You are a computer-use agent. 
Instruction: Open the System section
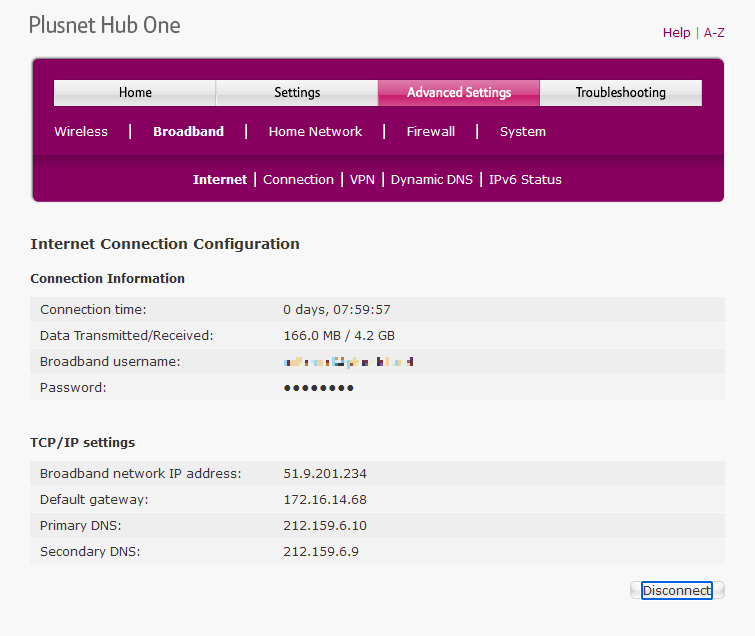[x=523, y=132]
